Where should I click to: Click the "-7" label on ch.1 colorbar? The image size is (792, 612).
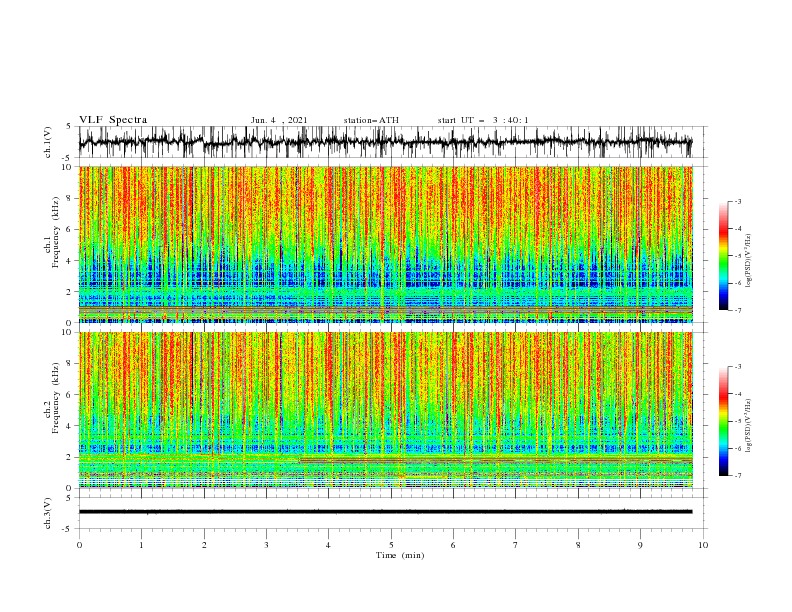coord(737,310)
